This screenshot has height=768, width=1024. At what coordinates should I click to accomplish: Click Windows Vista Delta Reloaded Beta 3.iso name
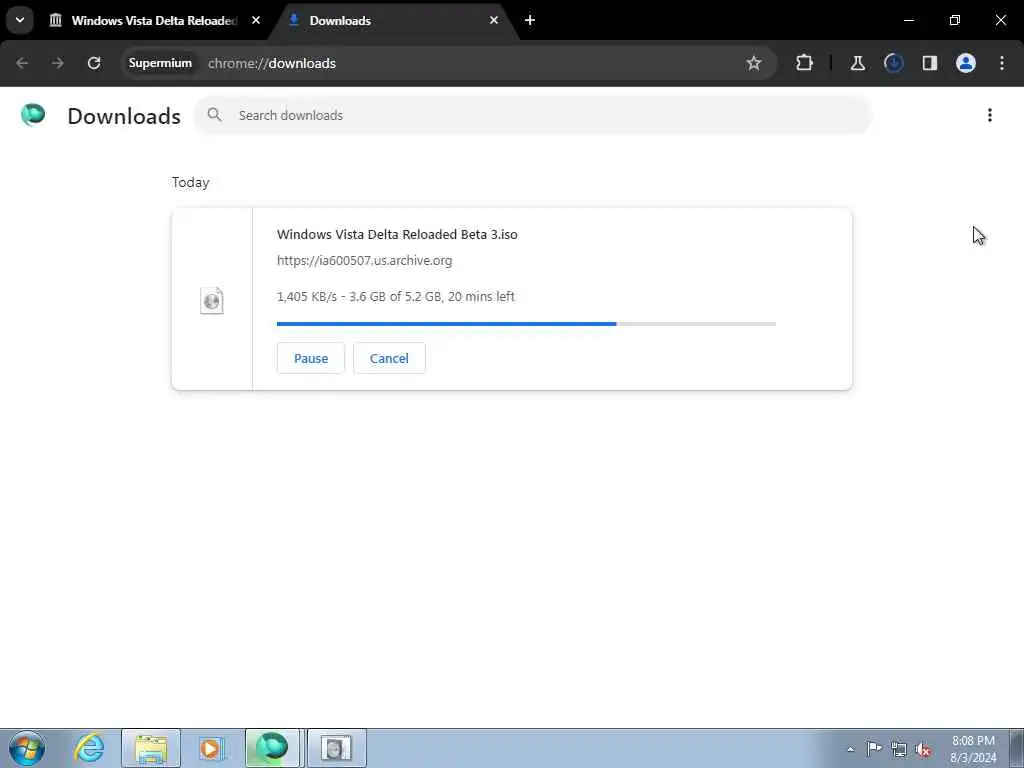point(397,234)
